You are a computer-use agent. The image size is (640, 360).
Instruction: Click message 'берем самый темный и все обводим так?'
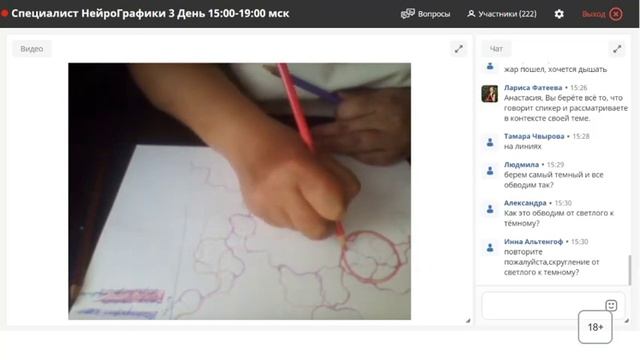(x=553, y=180)
